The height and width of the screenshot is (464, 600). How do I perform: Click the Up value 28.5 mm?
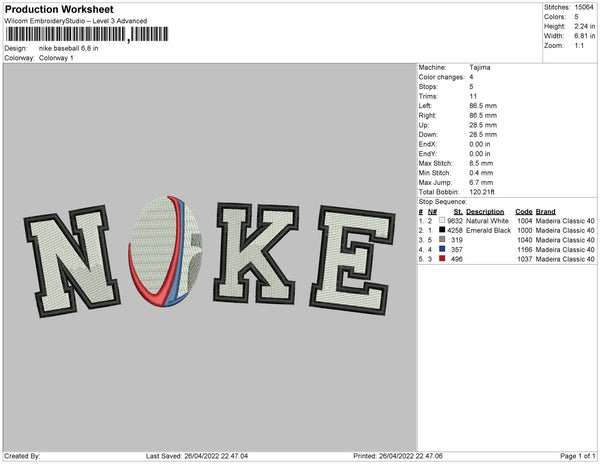483,125
